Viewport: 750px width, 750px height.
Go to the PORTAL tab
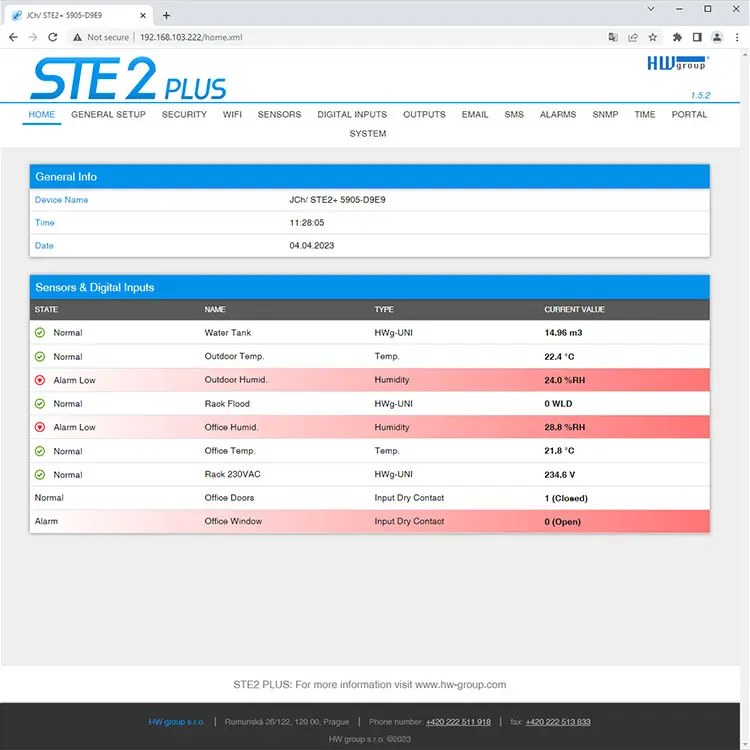click(x=689, y=114)
